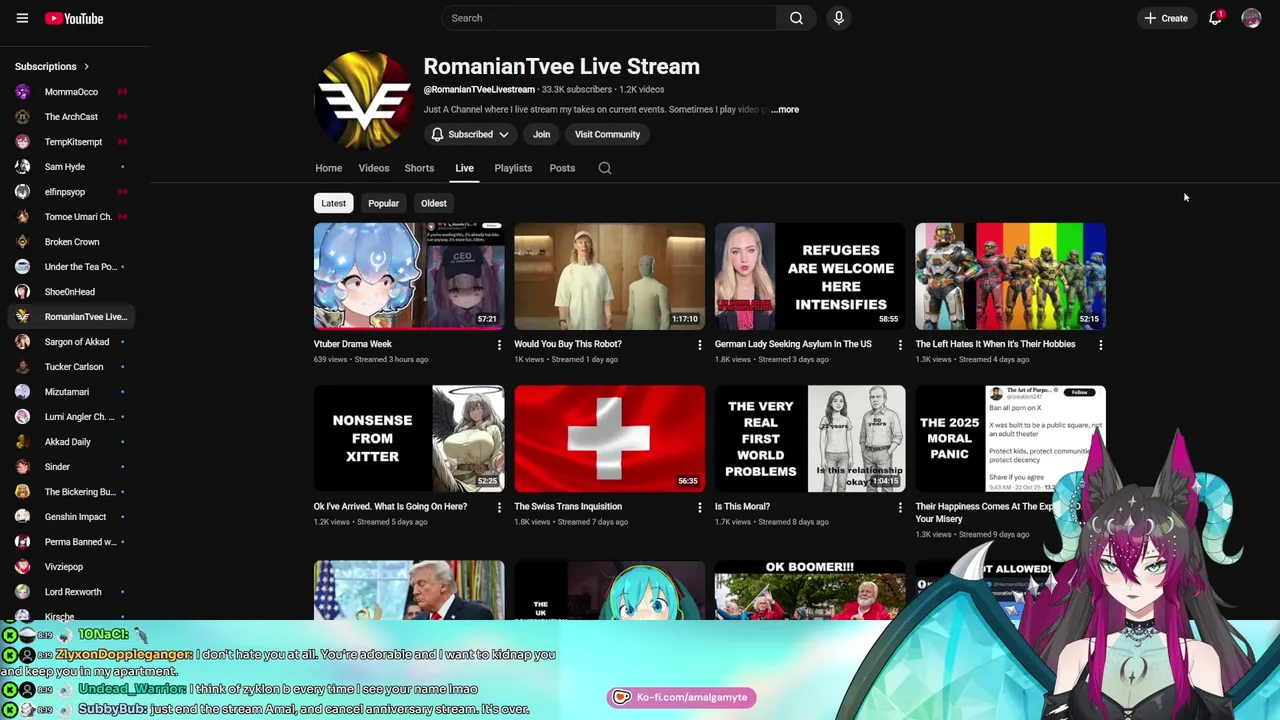The height and width of the screenshot is (720, 1280).
Task: Open options for Ok I've Arrived video
Action: pyautogui.click(x=499, y=507)
